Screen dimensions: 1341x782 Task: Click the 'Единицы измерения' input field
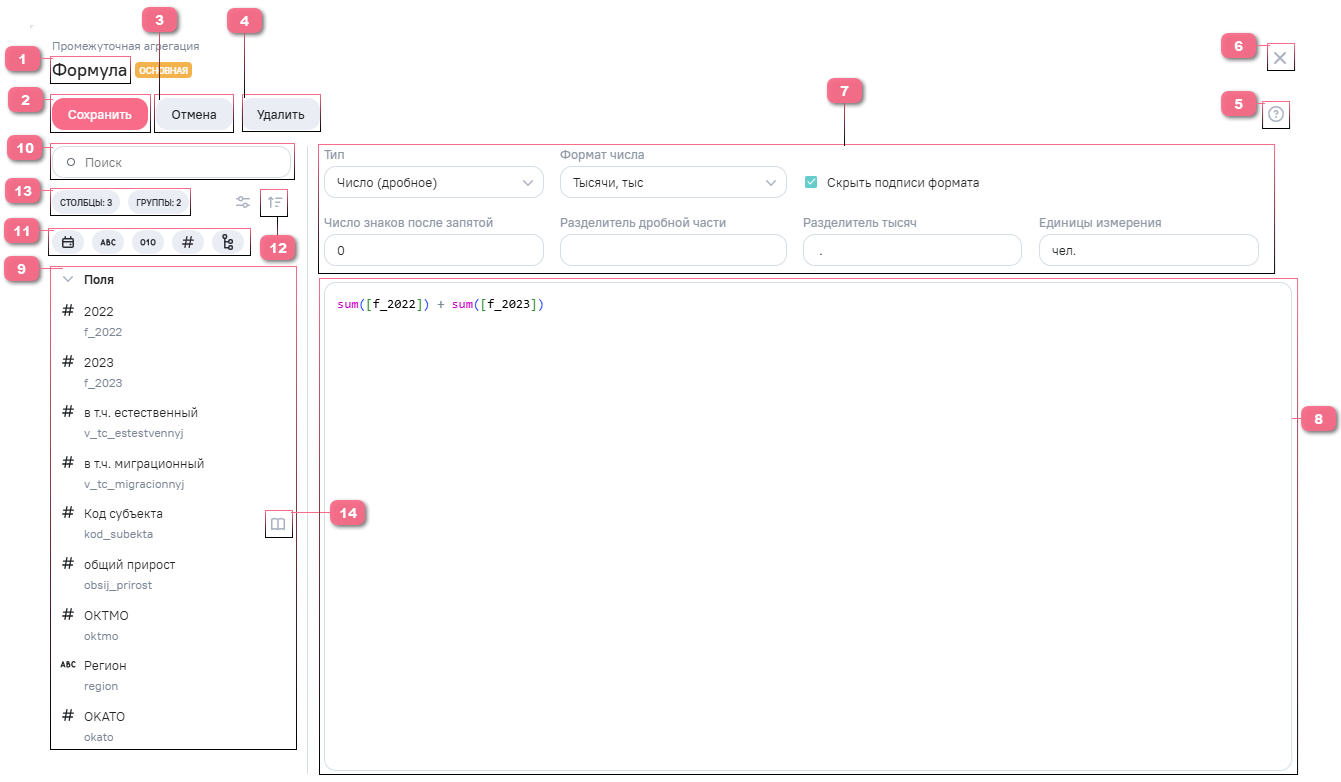pos(1148,251)
